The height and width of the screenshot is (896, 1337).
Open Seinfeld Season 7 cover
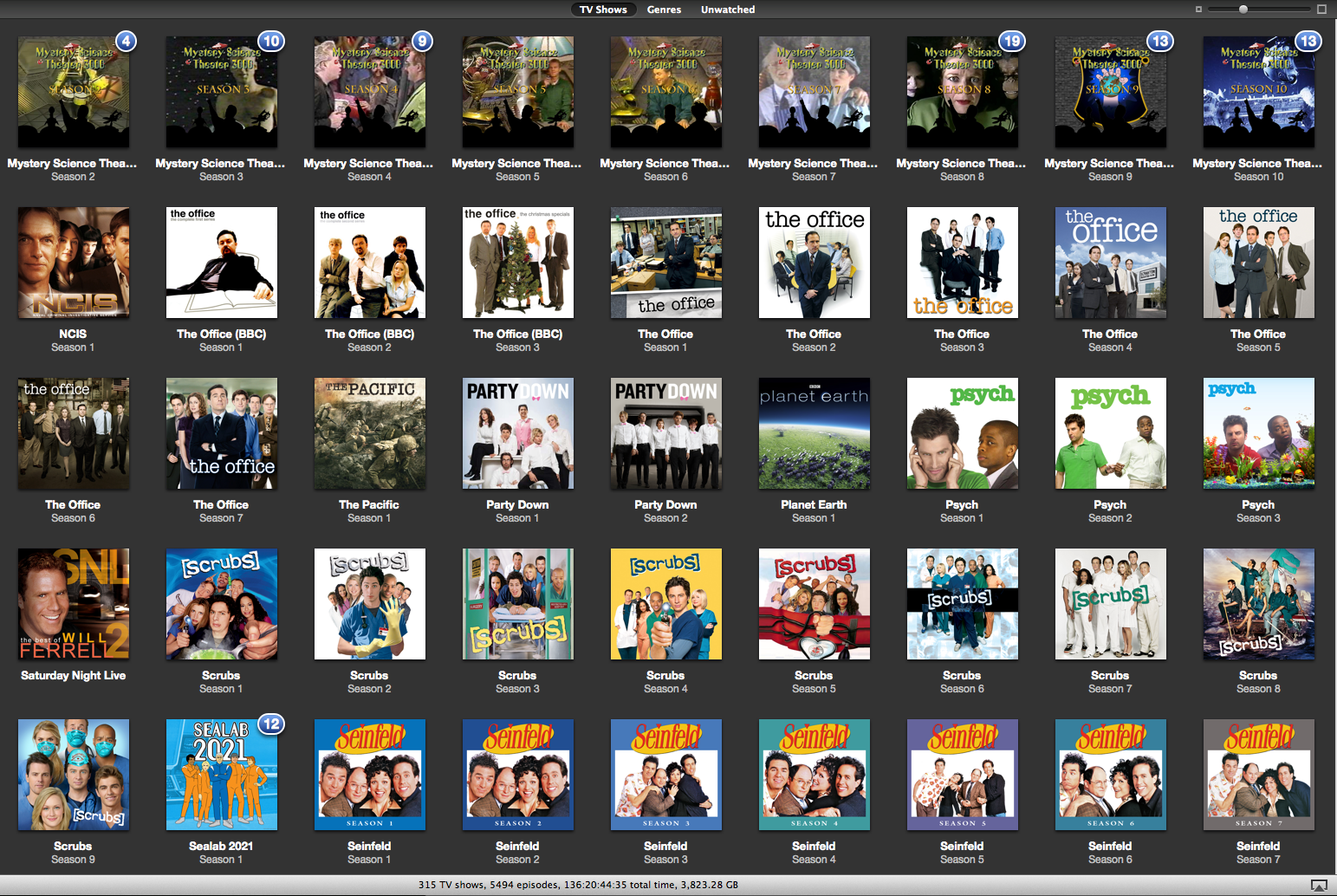point(1259,775)
